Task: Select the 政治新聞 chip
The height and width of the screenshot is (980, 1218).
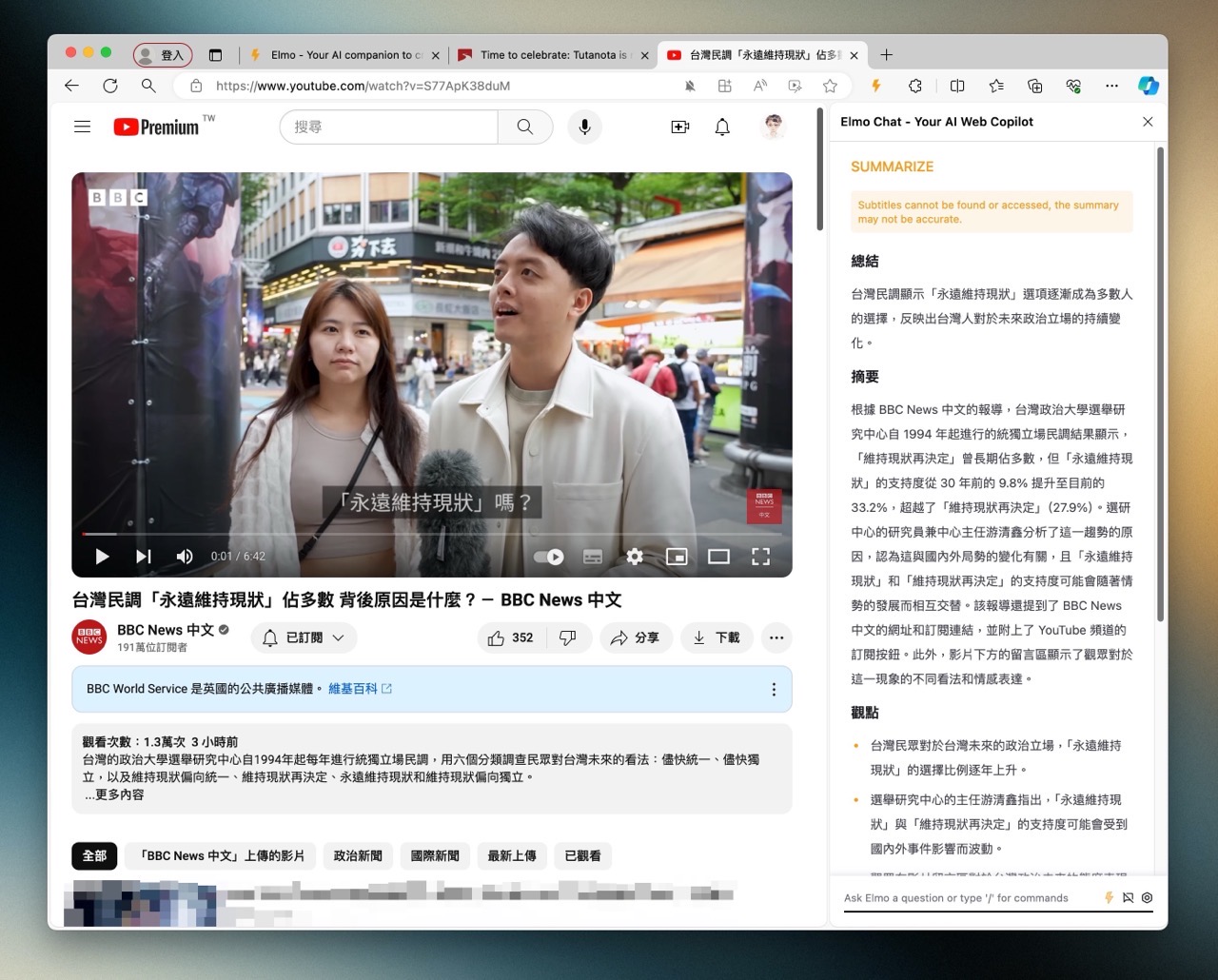Action: pyautogui.click(x=358, y=855)
